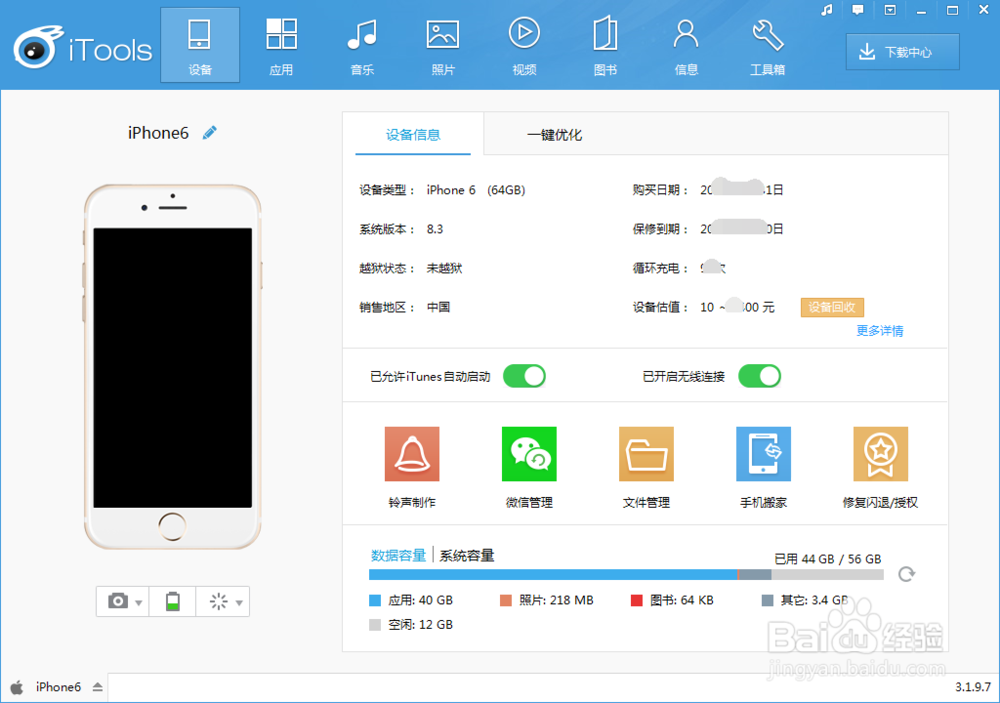Click the music note icon in title bar
1000x703 pixels.
click(827, 10)
